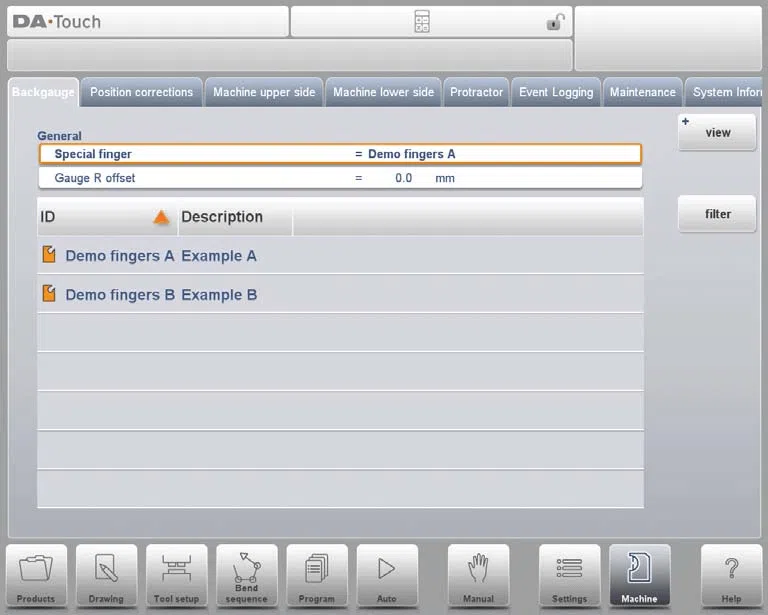
Task: Click the filter button
Action: coord(717,214)
